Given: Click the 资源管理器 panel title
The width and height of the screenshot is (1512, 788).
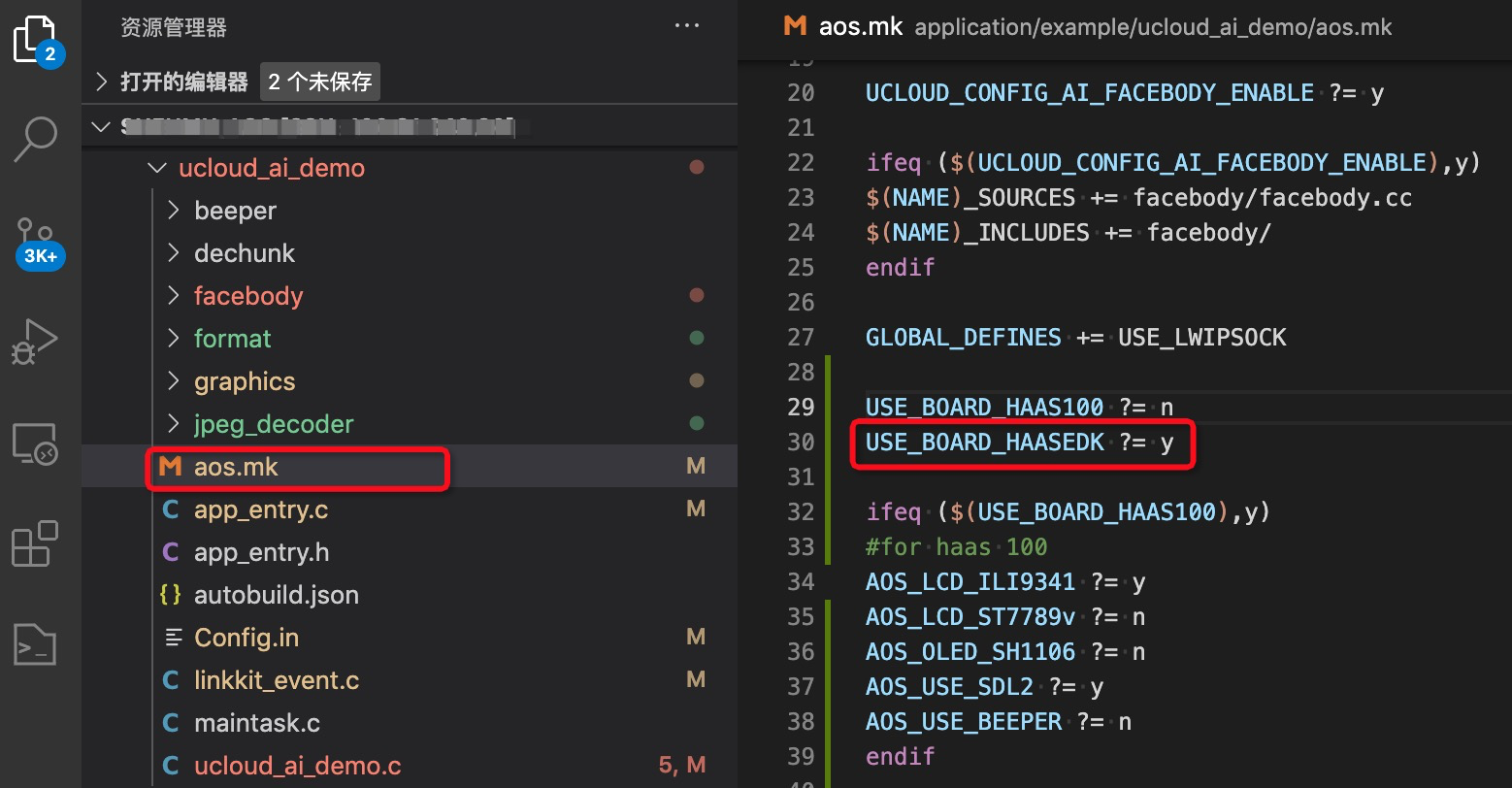Looking at the screenshot, I should tap(174, 27).
